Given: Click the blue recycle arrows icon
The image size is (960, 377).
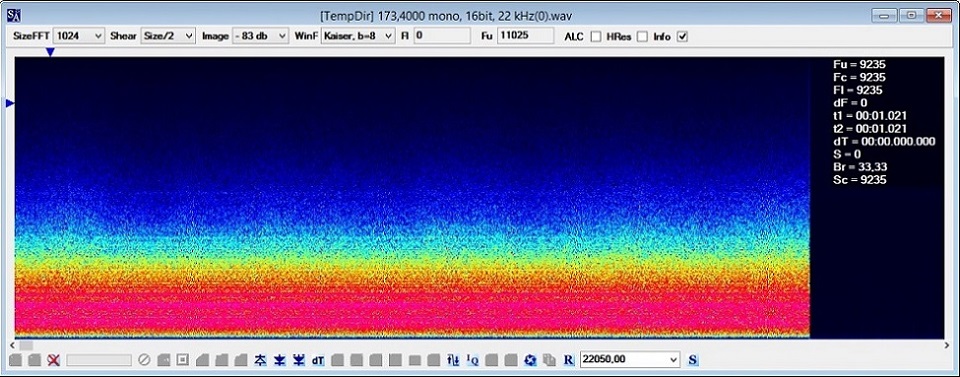Looking at the screenshot, I should 530,360.
